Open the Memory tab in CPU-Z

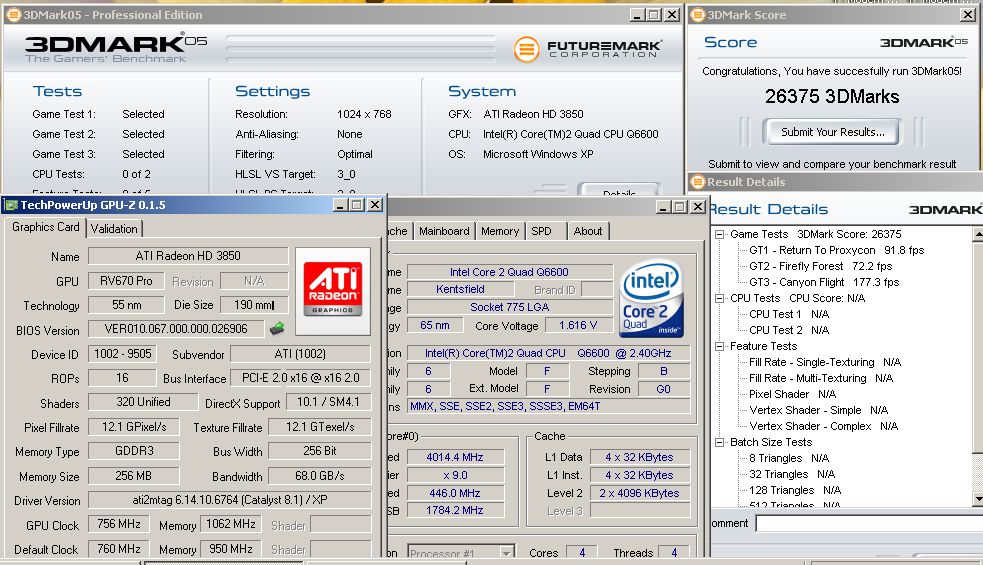coord(500,231)
